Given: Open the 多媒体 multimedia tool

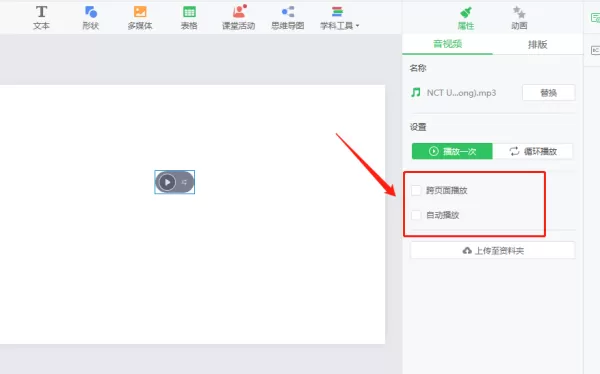Looking at the screenshot, I should pyautogui.click(x=140, y=18).
